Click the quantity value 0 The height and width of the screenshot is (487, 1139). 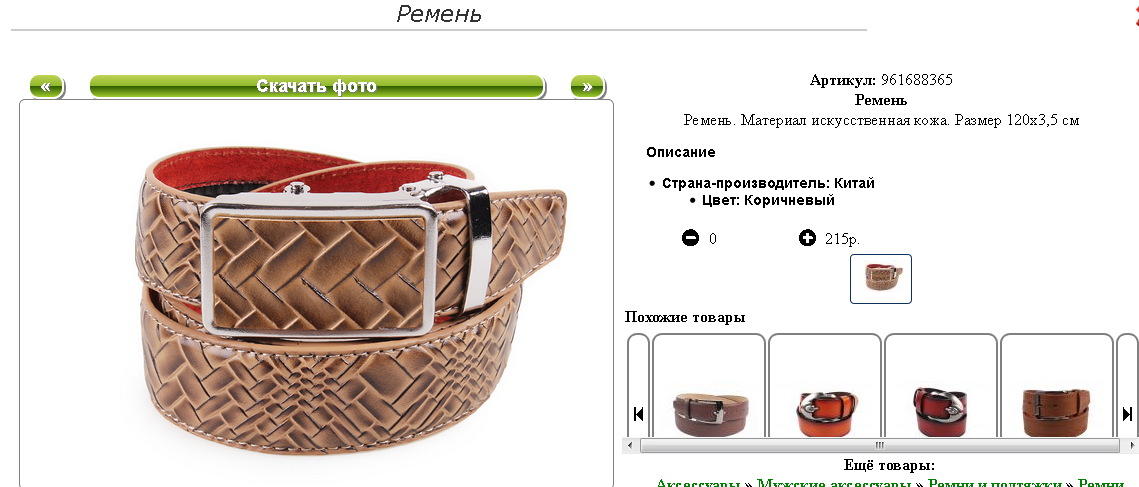click(x=713, y=238)
